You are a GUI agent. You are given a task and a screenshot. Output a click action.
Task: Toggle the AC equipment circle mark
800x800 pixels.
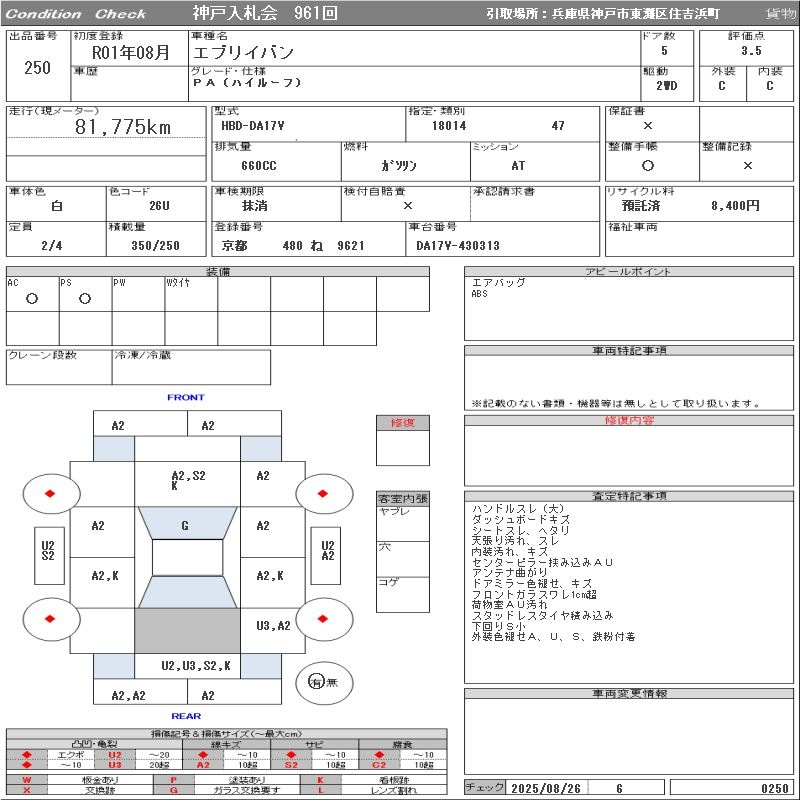(32, 298)
